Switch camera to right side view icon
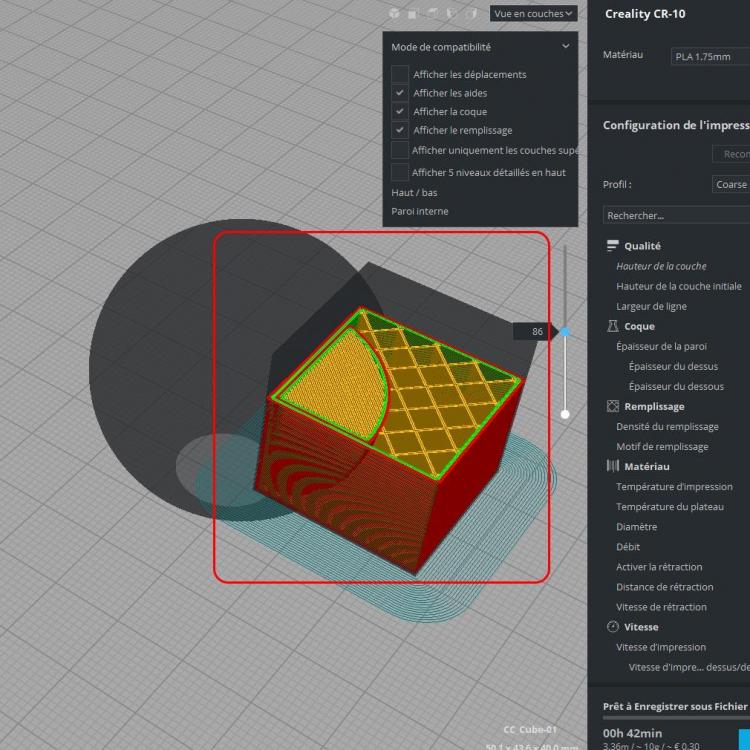Viewport: 750px width, 750px height. [x=472, y=13]
